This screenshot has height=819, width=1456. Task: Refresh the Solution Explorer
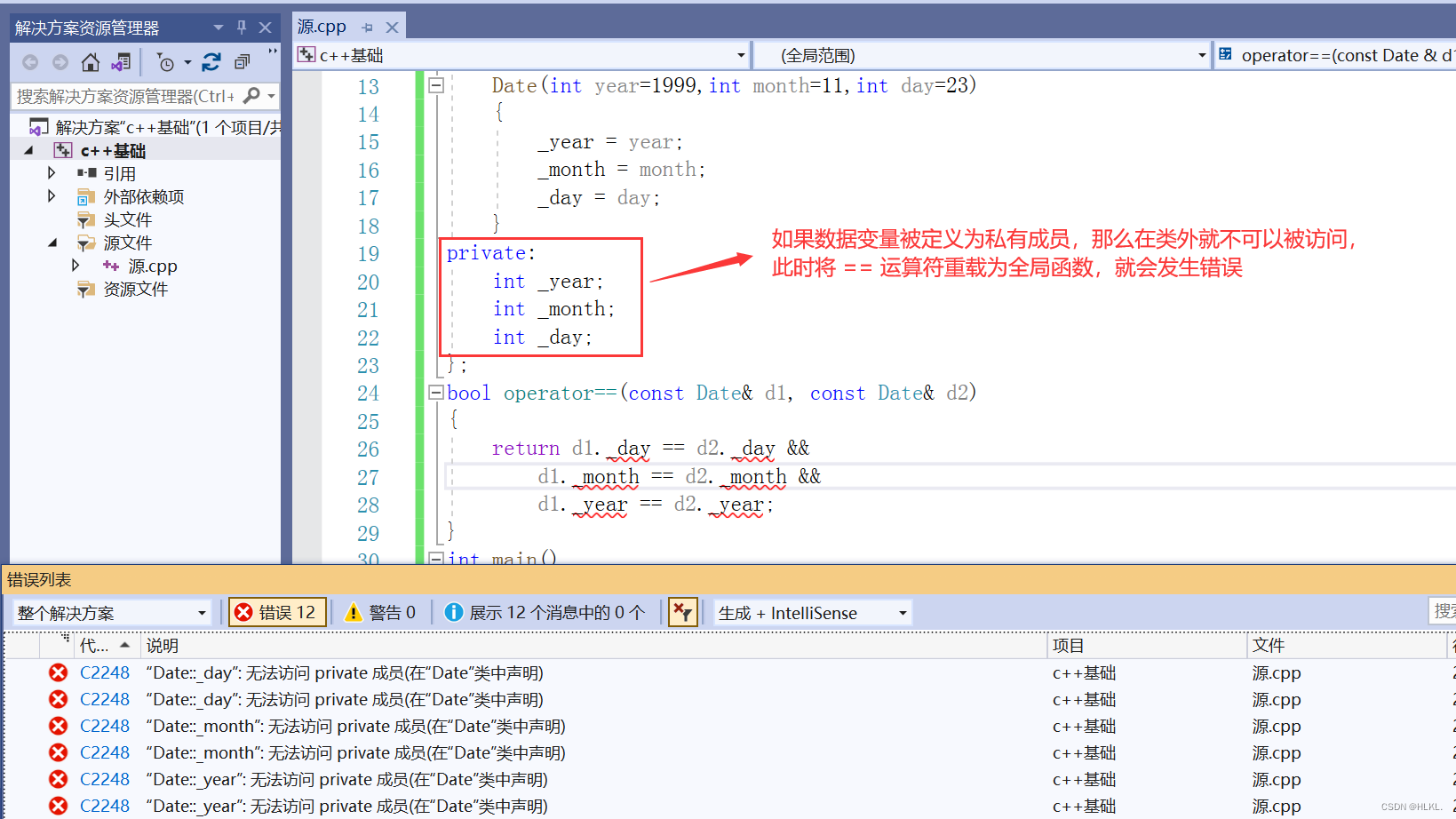pos(211,62)
